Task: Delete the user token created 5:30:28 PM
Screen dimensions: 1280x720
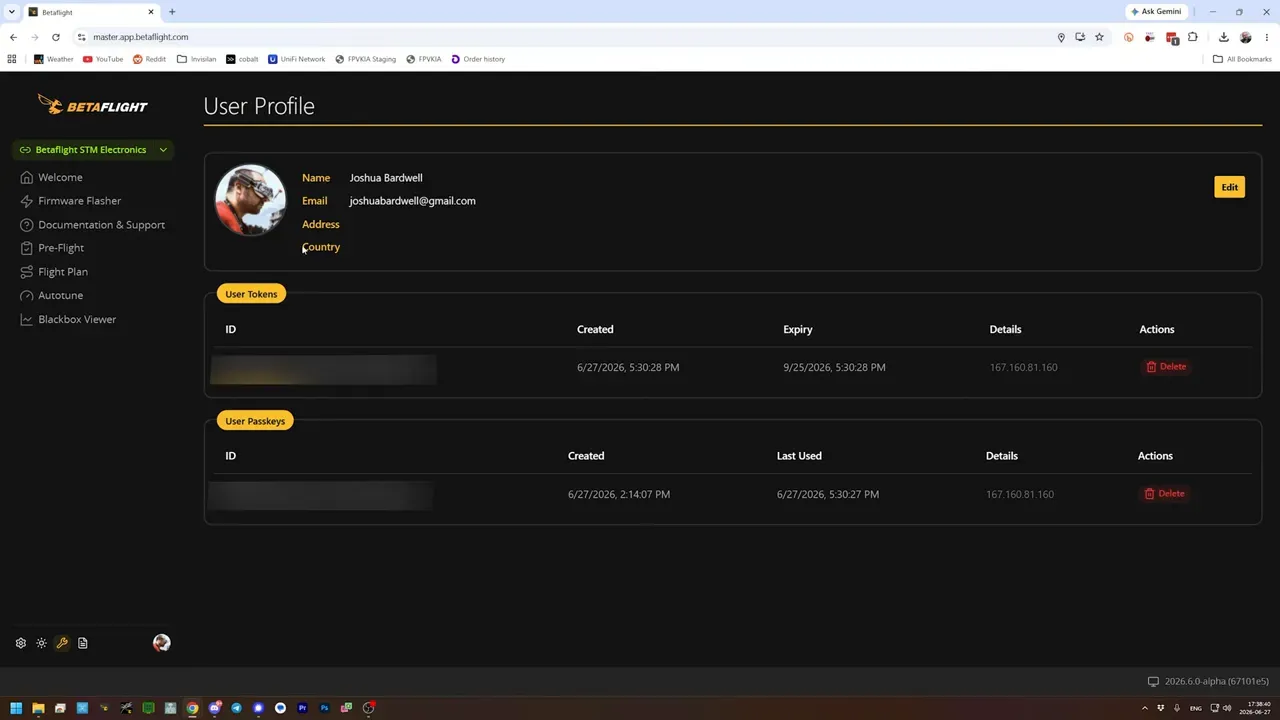Action: coord(1166,367)
